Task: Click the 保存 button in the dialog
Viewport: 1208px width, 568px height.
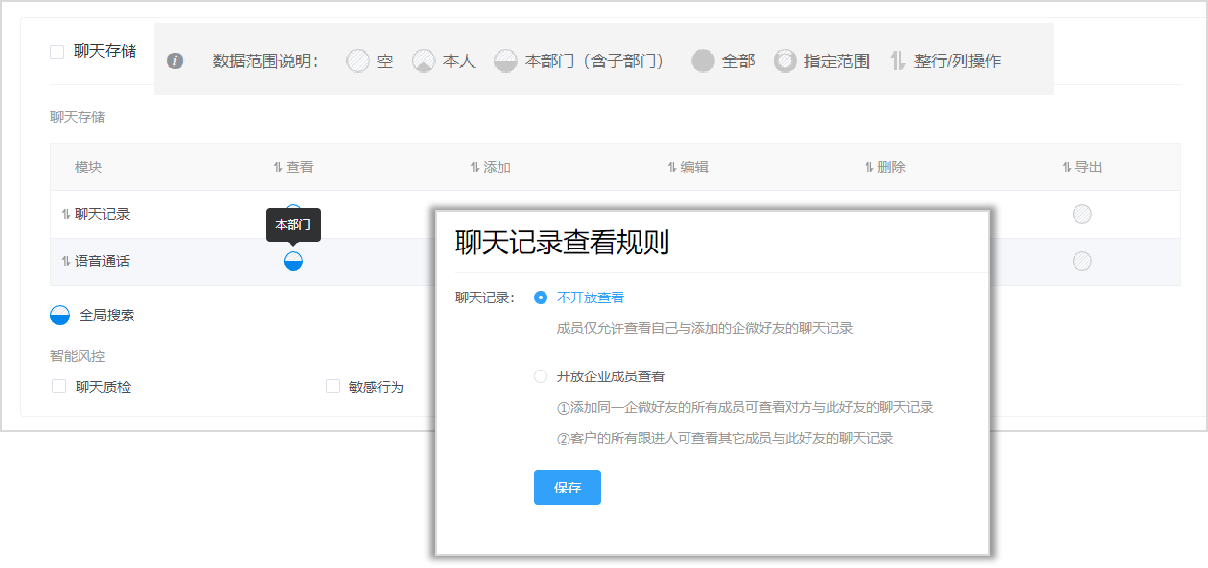Action: (x=567, y=488)
